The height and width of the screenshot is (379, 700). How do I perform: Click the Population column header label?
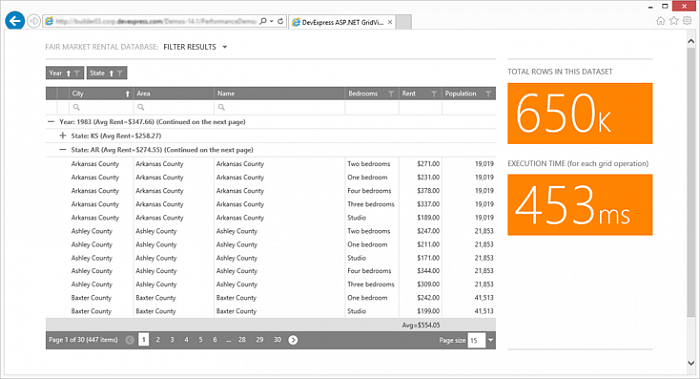point(460,93)
